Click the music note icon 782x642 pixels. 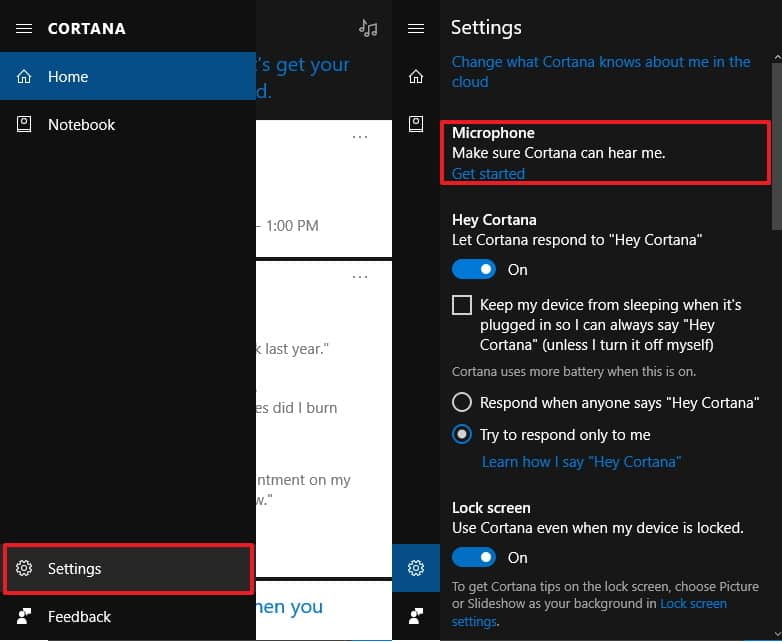coord(368,28)
